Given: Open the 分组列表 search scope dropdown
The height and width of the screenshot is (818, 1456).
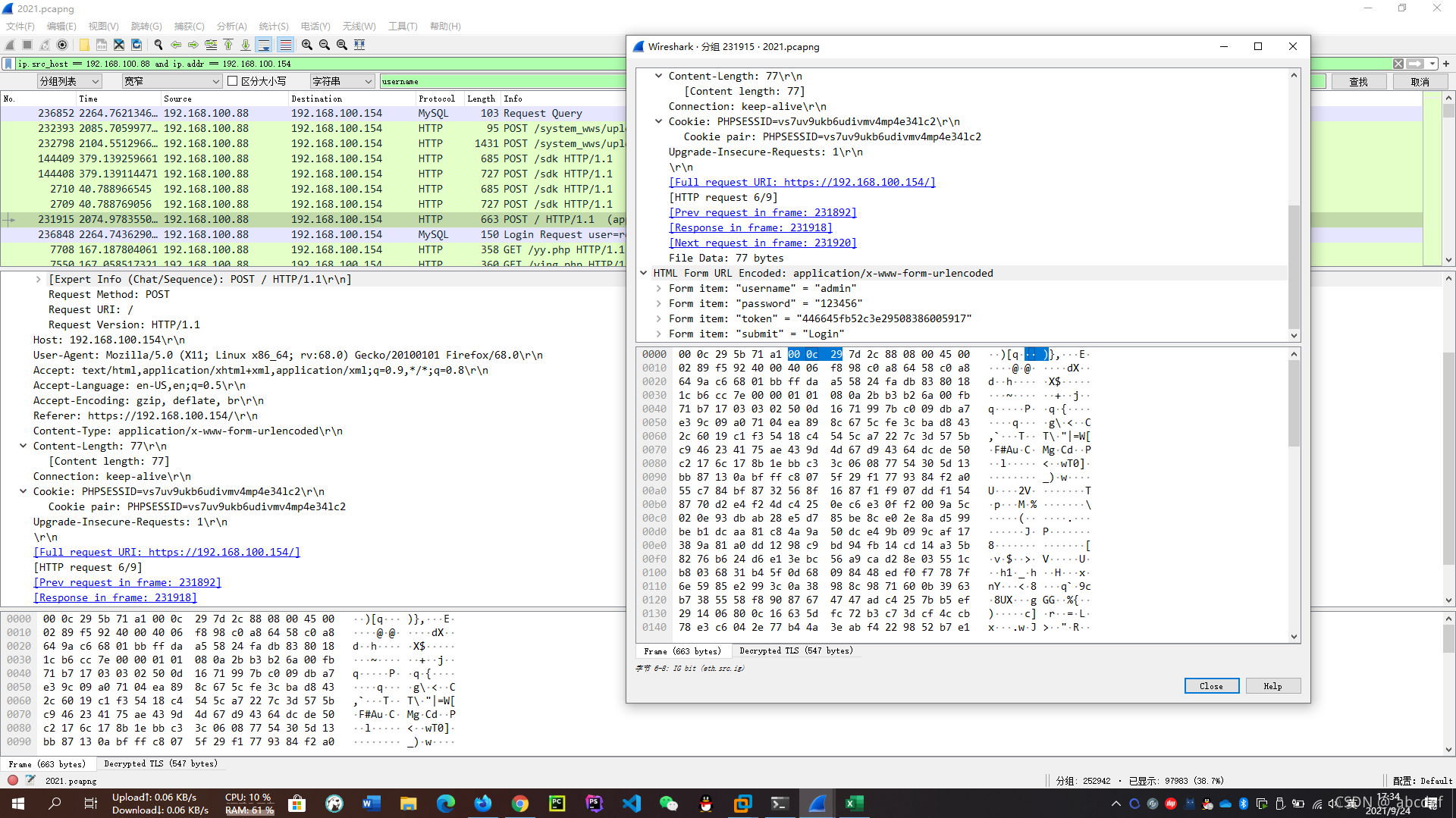Looking at the screenshot, I should coord(70,81).
